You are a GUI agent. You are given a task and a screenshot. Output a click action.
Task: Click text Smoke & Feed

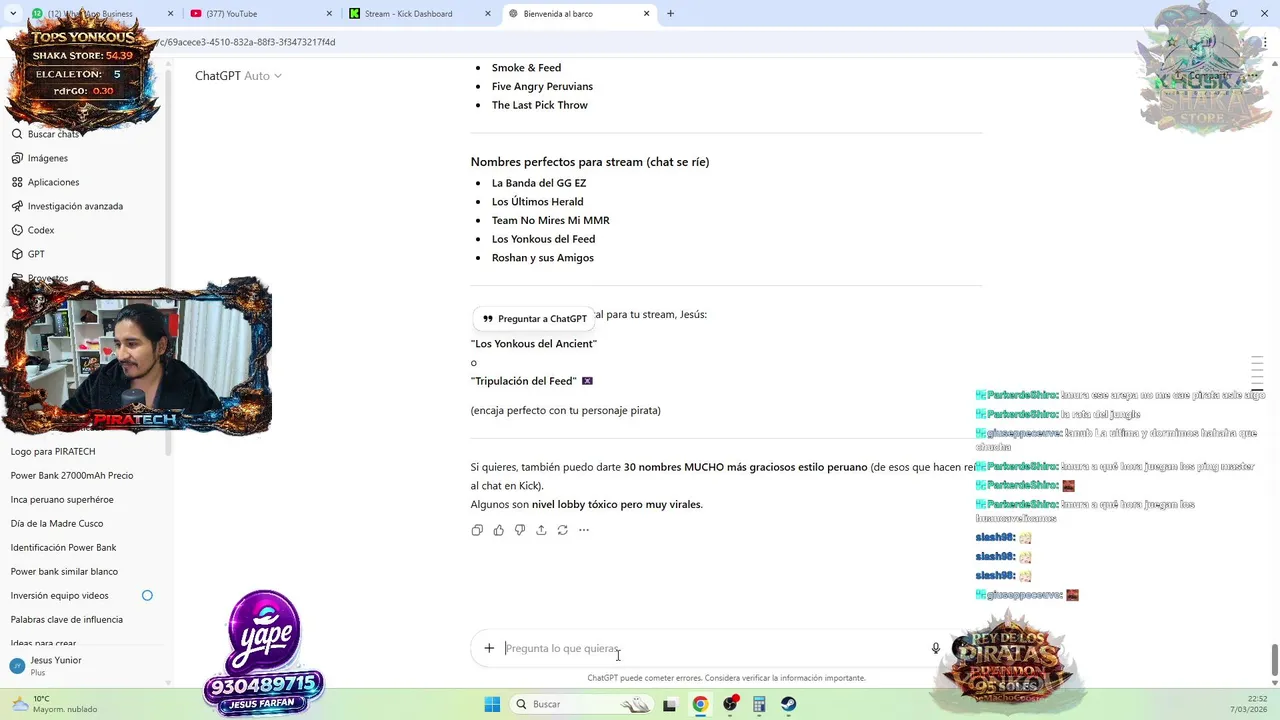526,68
